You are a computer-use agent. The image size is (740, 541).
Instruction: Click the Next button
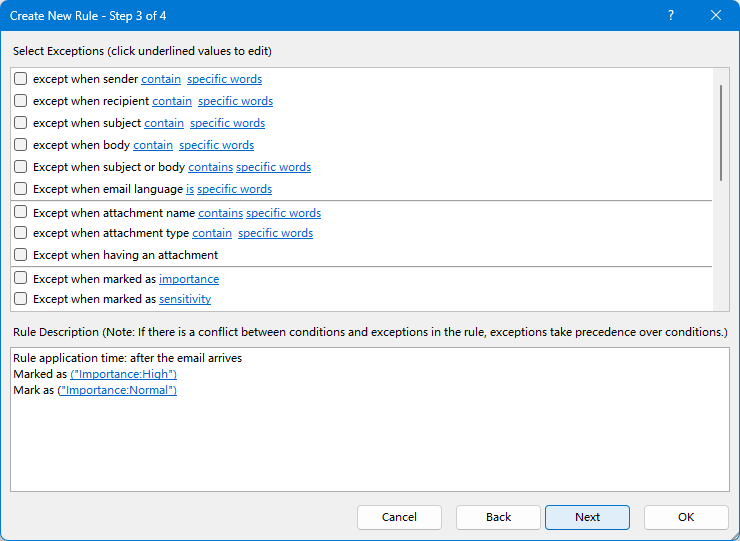click(x=587, y=517)
